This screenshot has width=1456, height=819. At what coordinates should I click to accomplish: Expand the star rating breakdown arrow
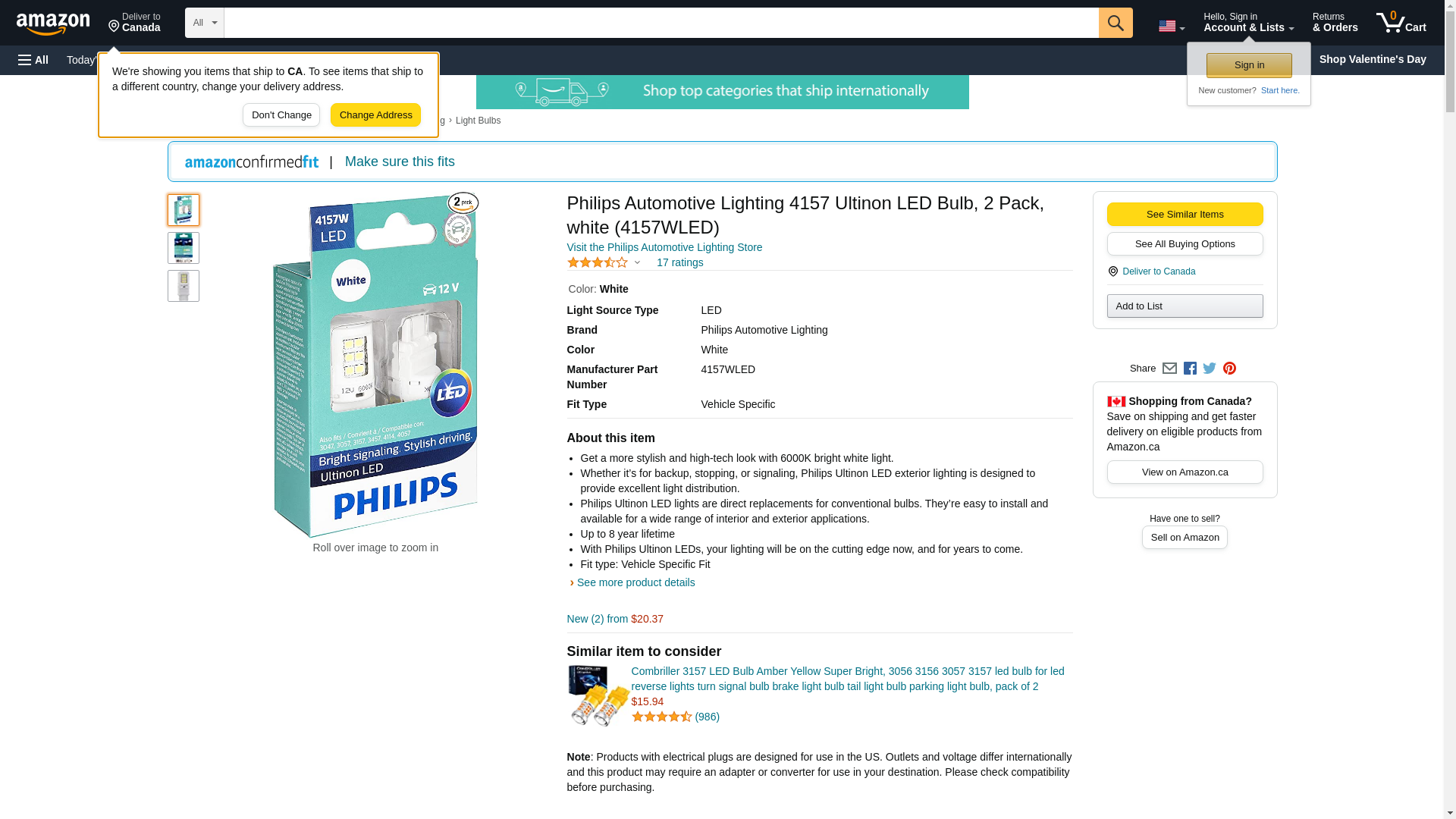[x=637, y=263]
